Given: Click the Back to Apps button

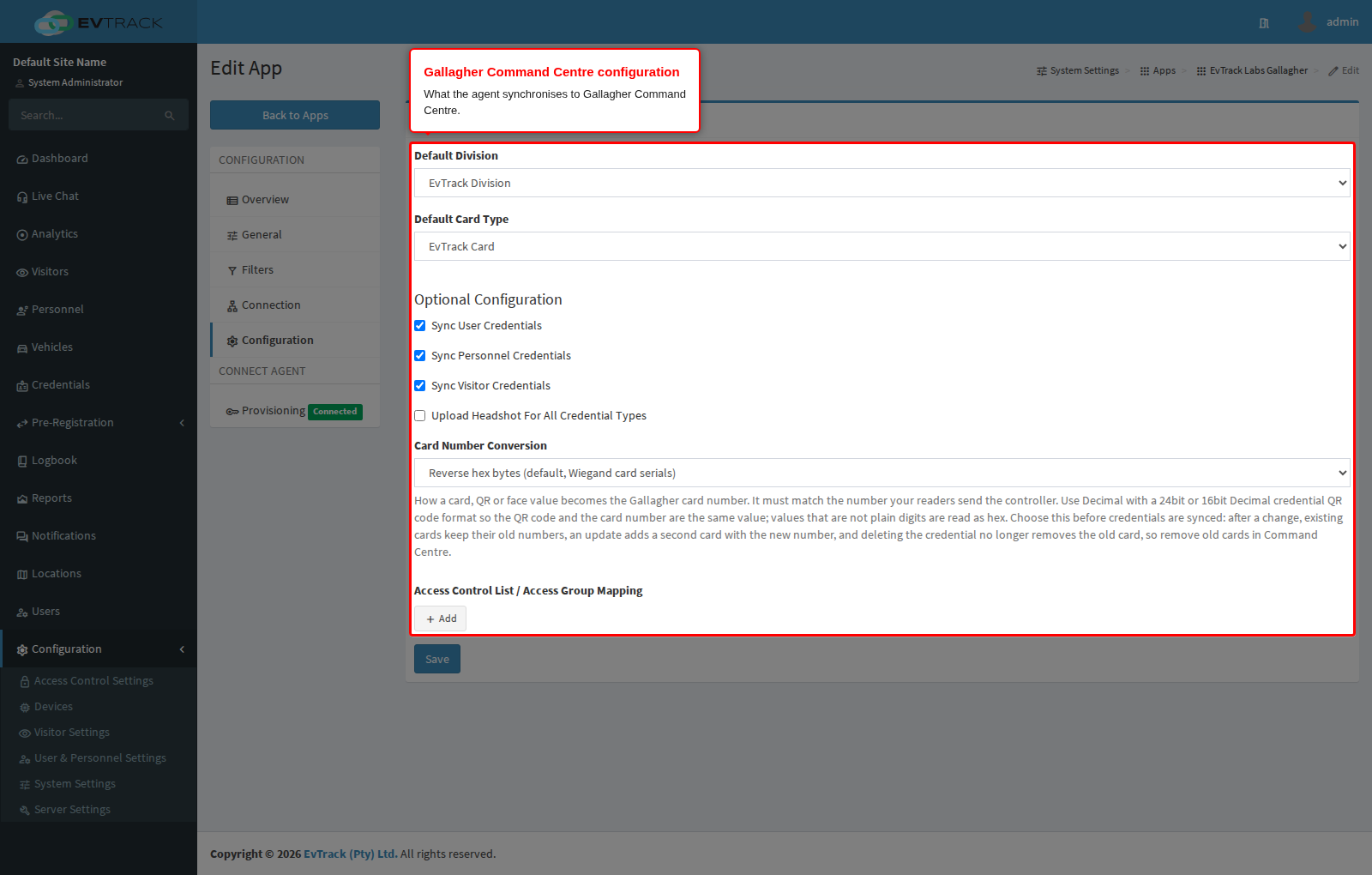Looking at the screenshot, I should pyautogui.click(x=295, y=115).
